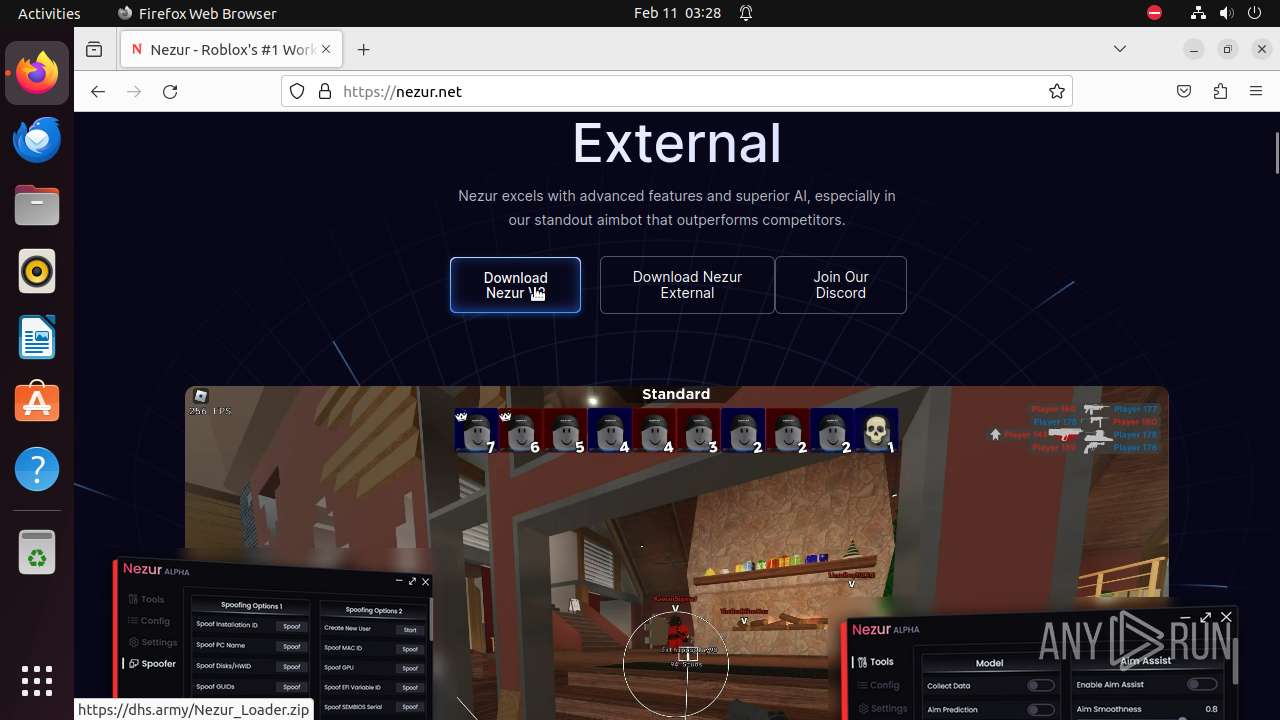
Task: Launch LibreOffice Writer from the dock
Action: pyautogui.click(x=37, y=337)
